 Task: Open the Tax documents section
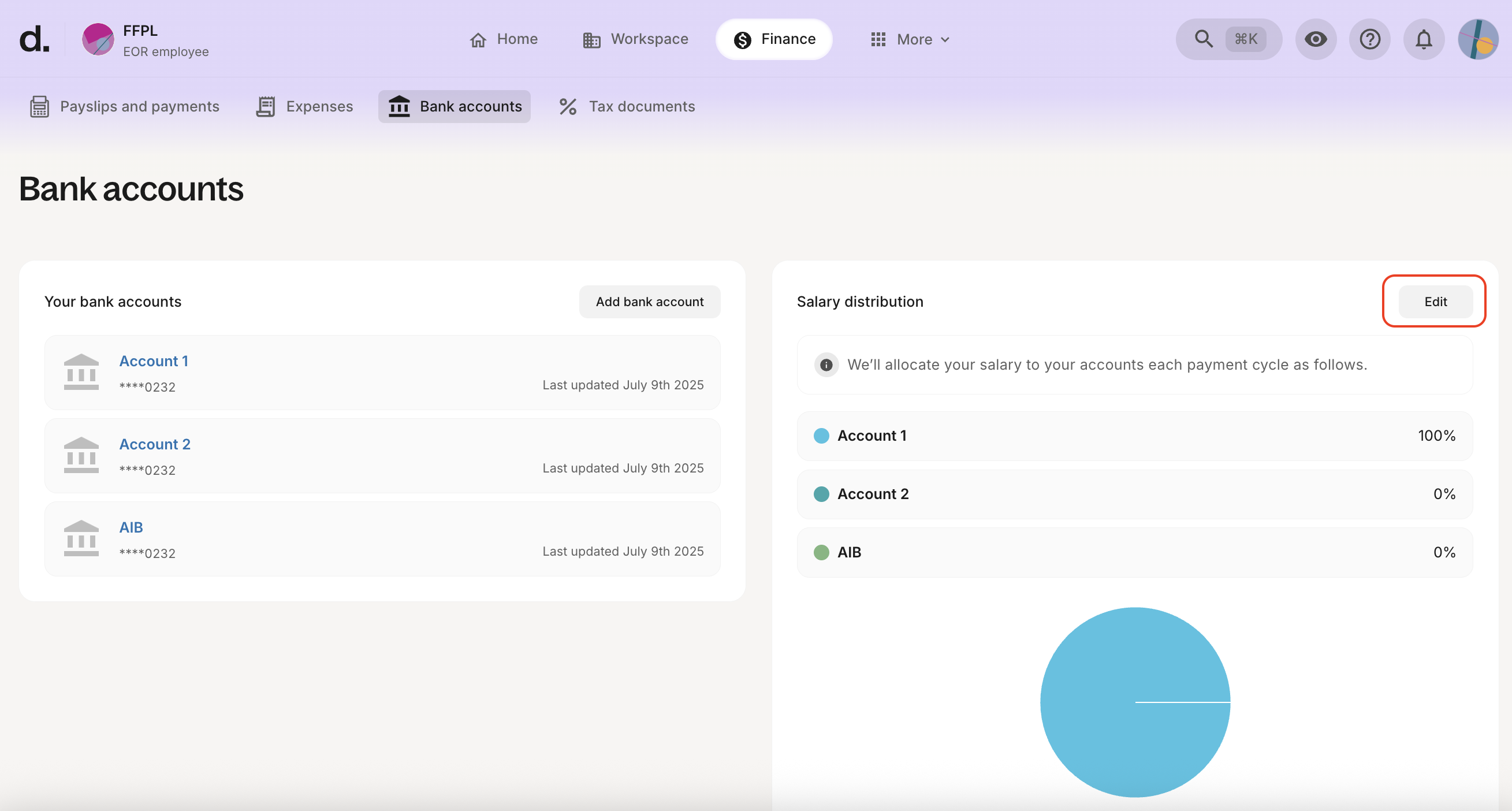point(627,106)
